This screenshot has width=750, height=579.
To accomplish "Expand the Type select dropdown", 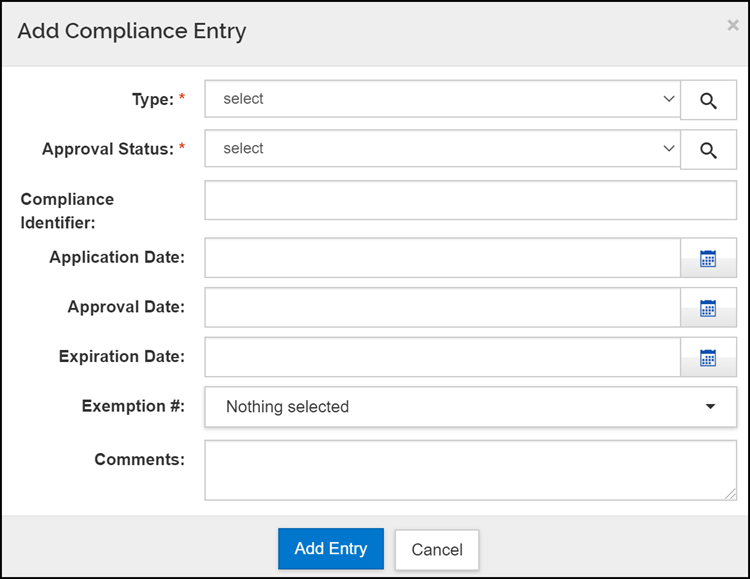I will click(x=442, y=99).
